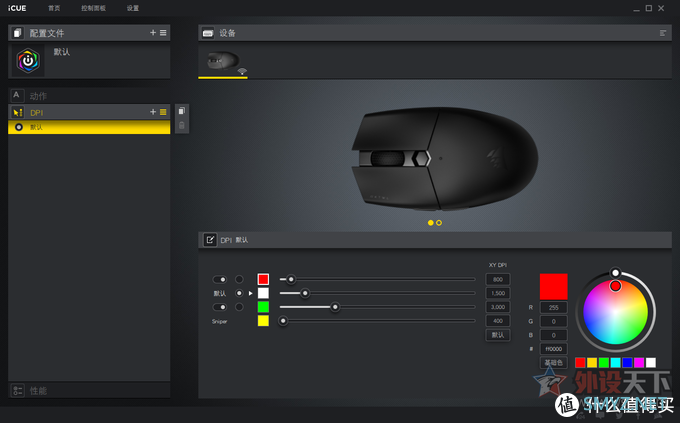Image resolution: width=680 pixels, height=423 pixels.
Task: Delete the selected DPI preset via trash icon
Action: [x=182, y=125]
